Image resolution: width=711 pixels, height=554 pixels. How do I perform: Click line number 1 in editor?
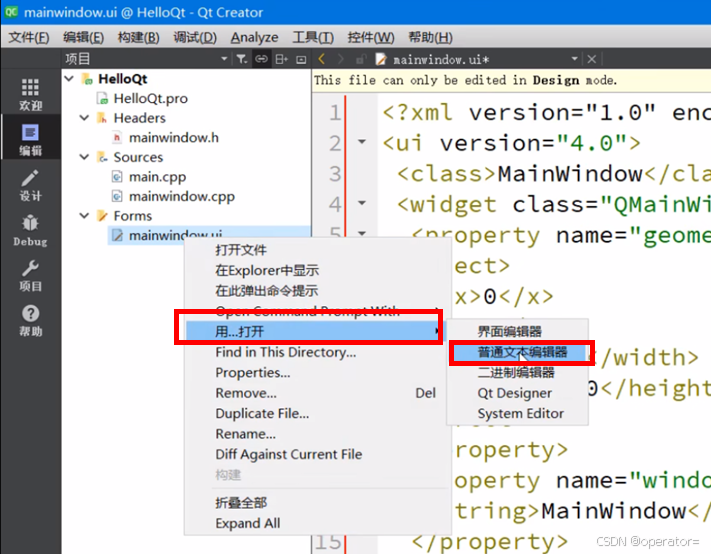335,112
